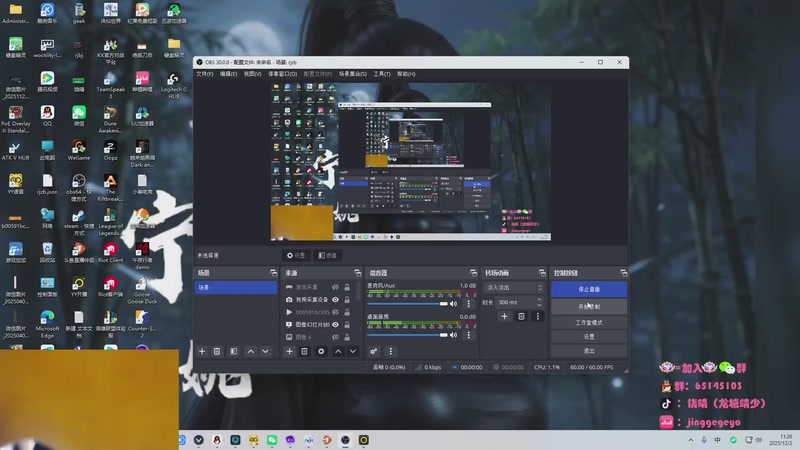The image size is (800, 450).
Task: Click the OBS icon in the Windows taskbar
Action: [345, 440]
